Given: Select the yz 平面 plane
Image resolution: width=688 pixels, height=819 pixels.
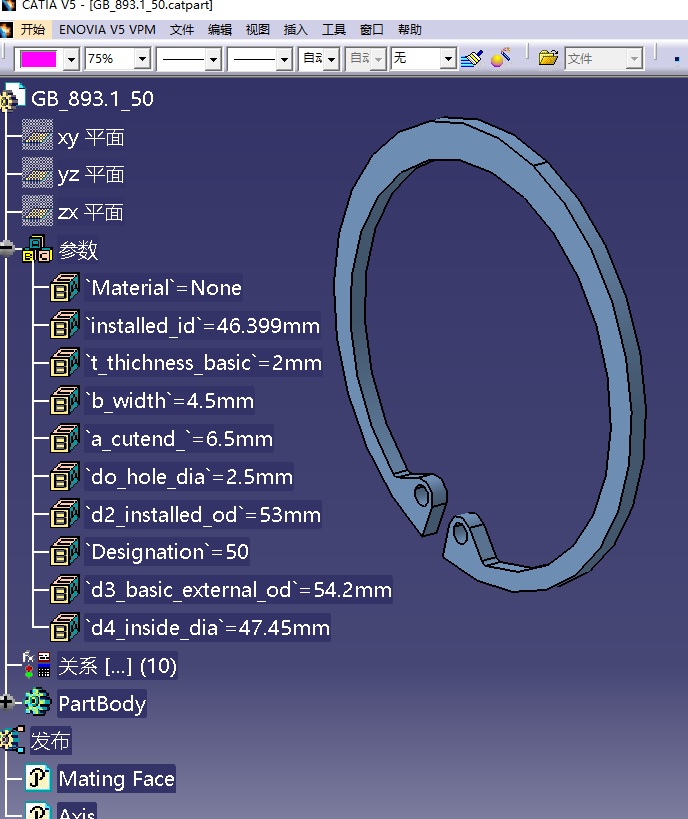Looking at the screenshot, I should coord(91,174).
